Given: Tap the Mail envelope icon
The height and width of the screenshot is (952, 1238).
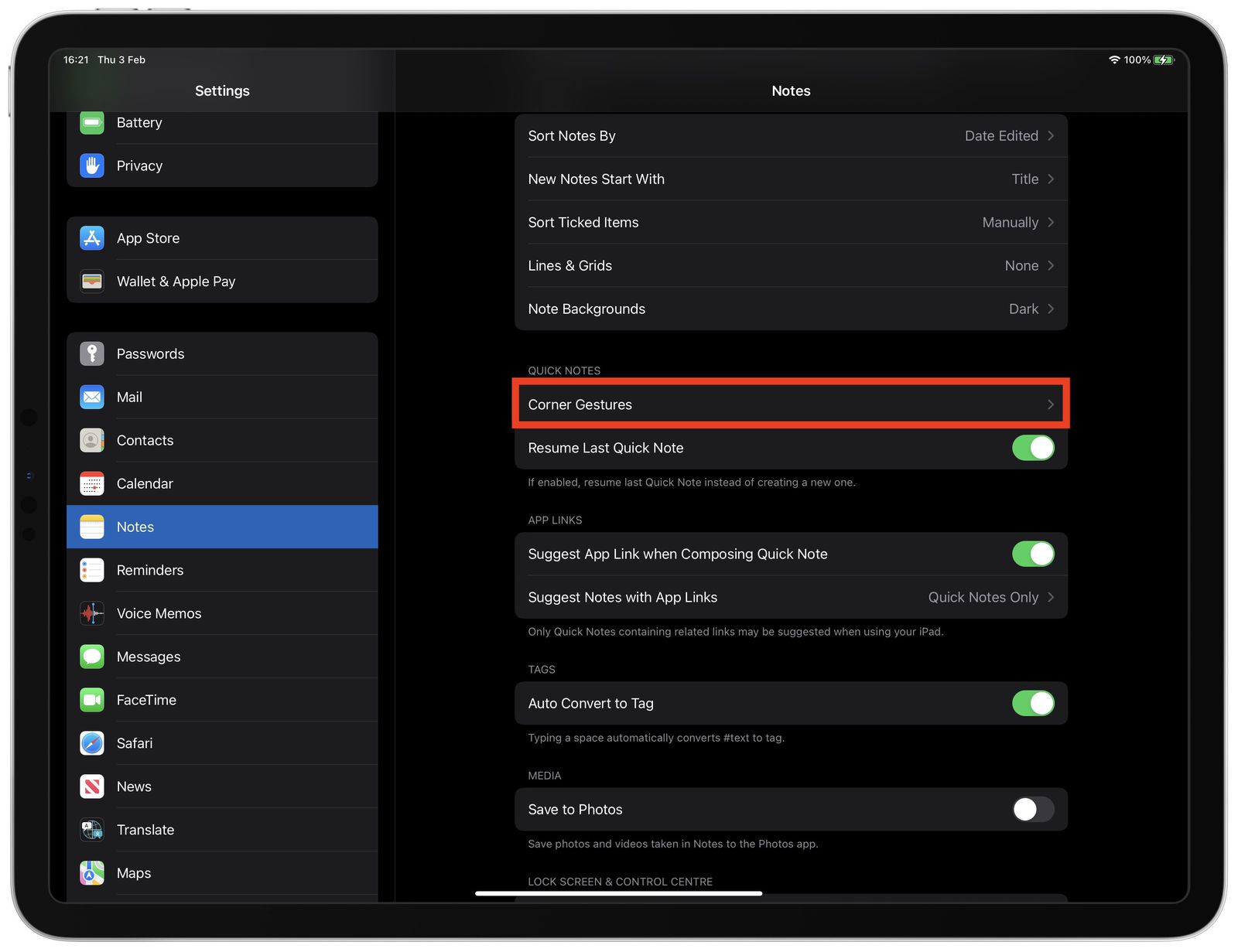Looking at the screenshot, I should coord(92,397).
